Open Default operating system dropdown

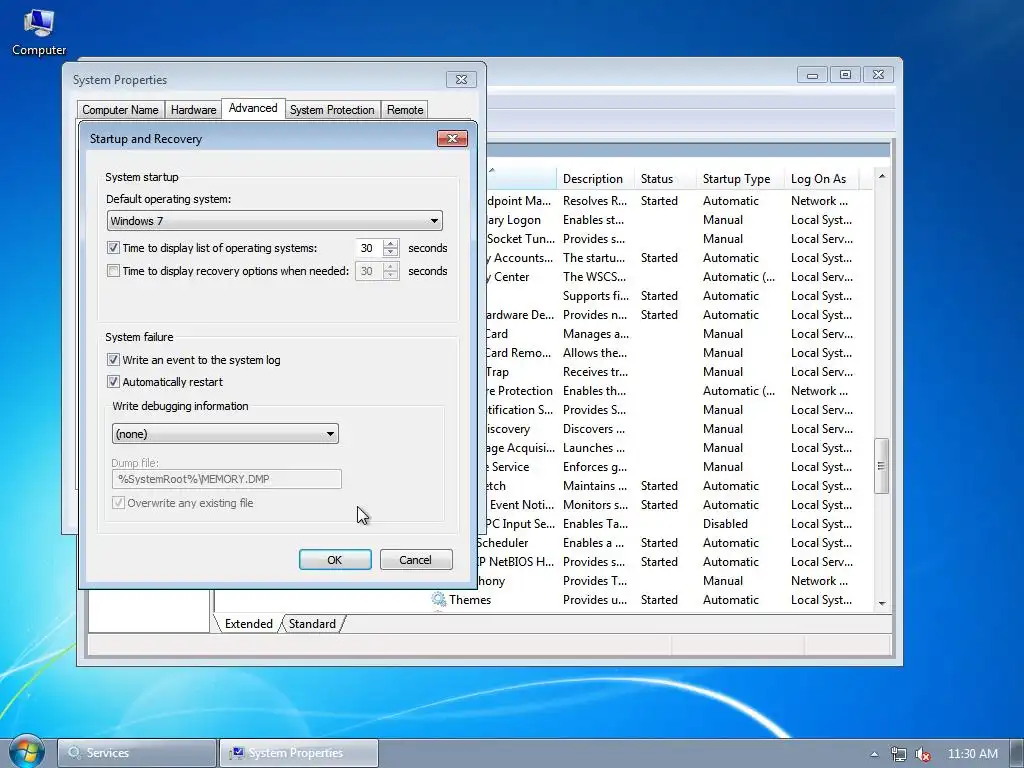point(274,221)
